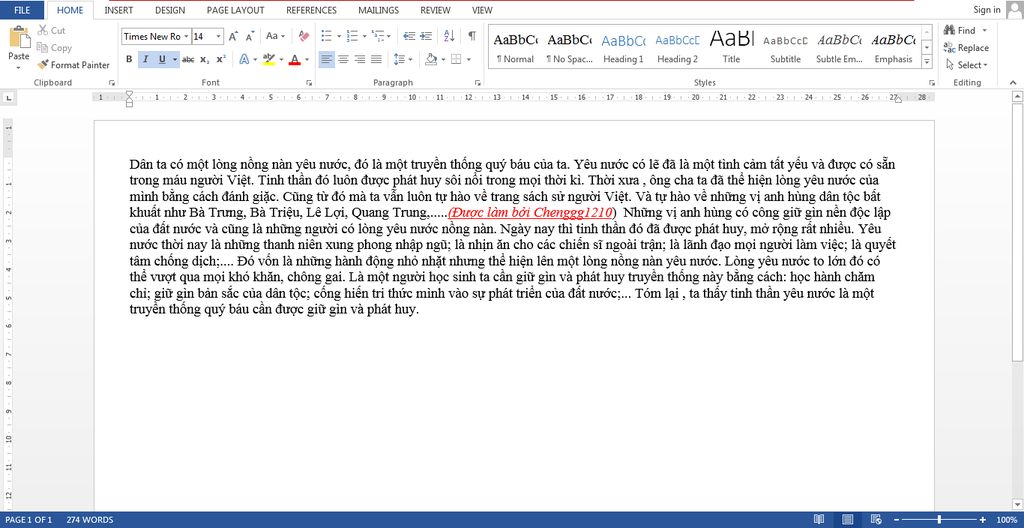
Task: Click Sign in link
Action: coord(986,10)
